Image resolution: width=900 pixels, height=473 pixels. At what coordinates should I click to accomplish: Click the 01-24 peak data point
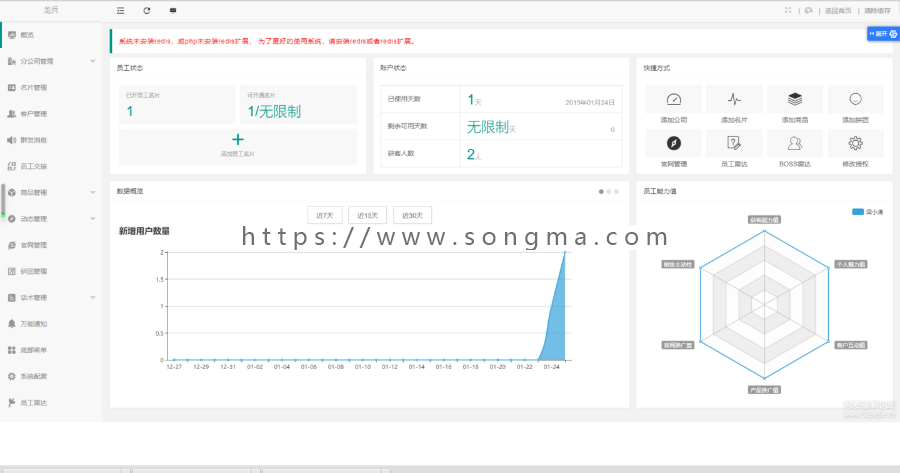coord(565,253)
